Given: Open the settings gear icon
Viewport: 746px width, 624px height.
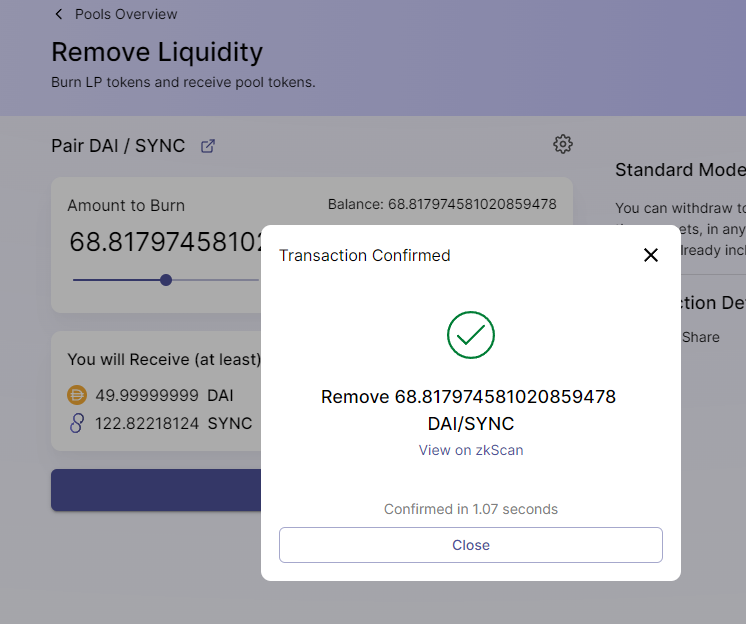Looking at the screenshot, I should [x=563, y=144].
